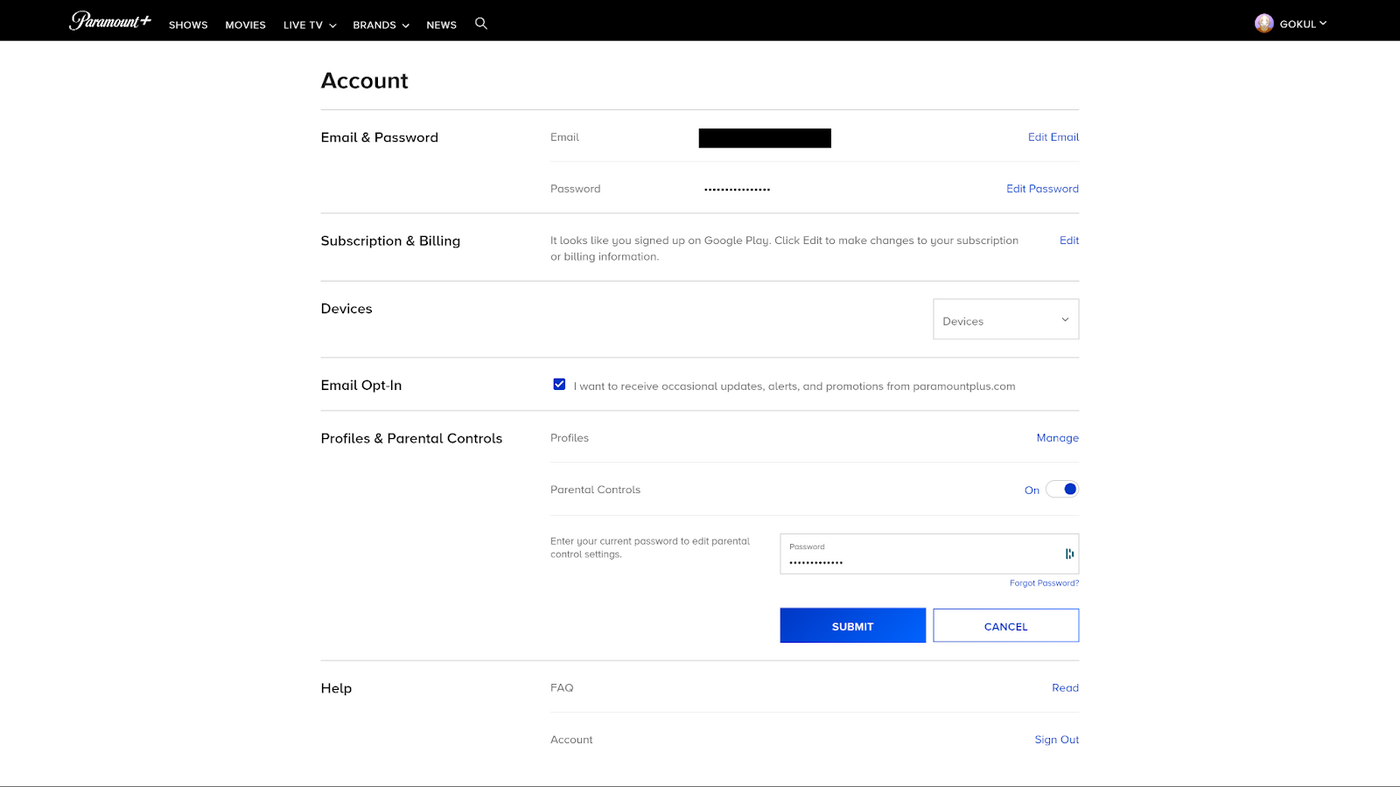Click the 'On' label beside the toggle

tap(1032, 490)
